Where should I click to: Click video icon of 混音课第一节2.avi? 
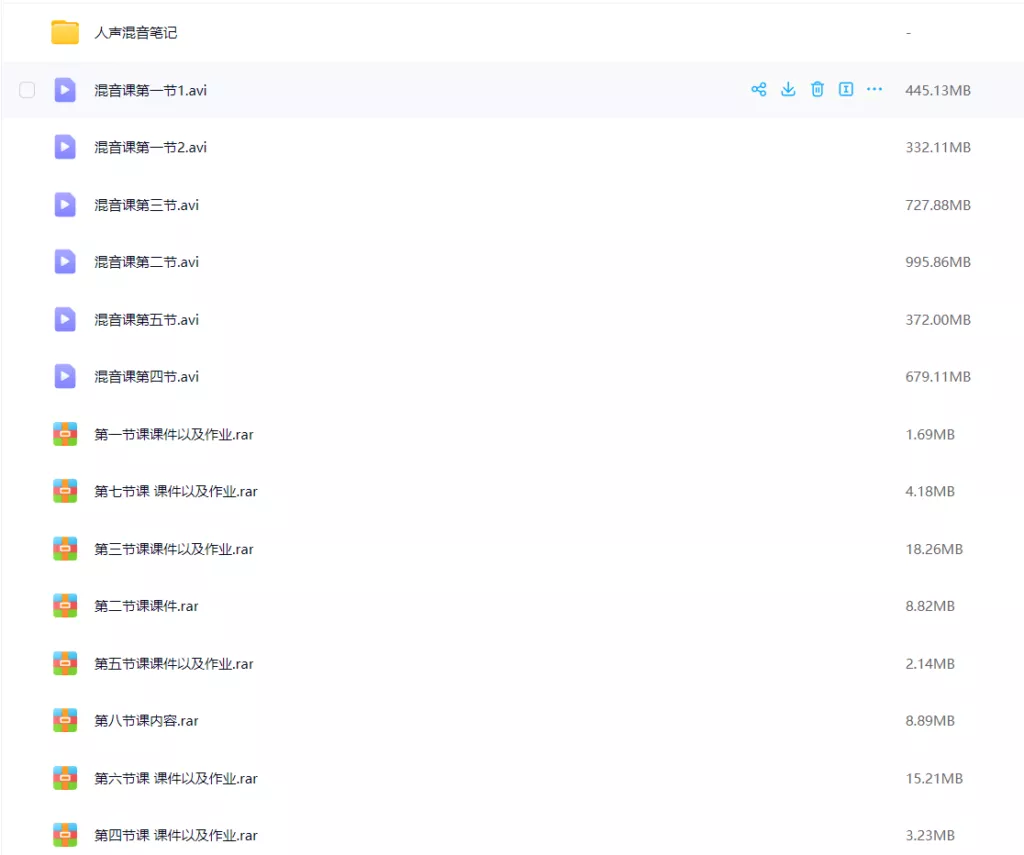point(65,147)
